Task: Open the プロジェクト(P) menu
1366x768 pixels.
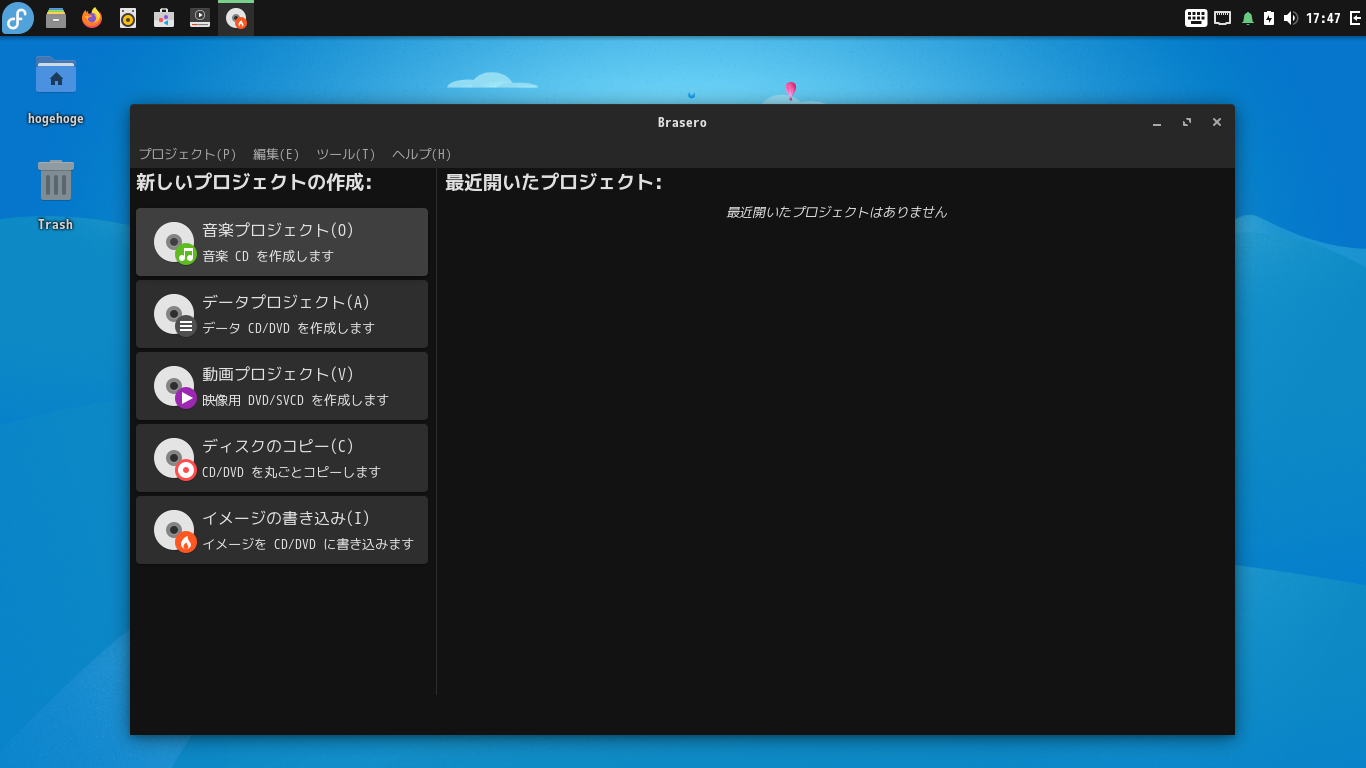Action: [188, 154]
